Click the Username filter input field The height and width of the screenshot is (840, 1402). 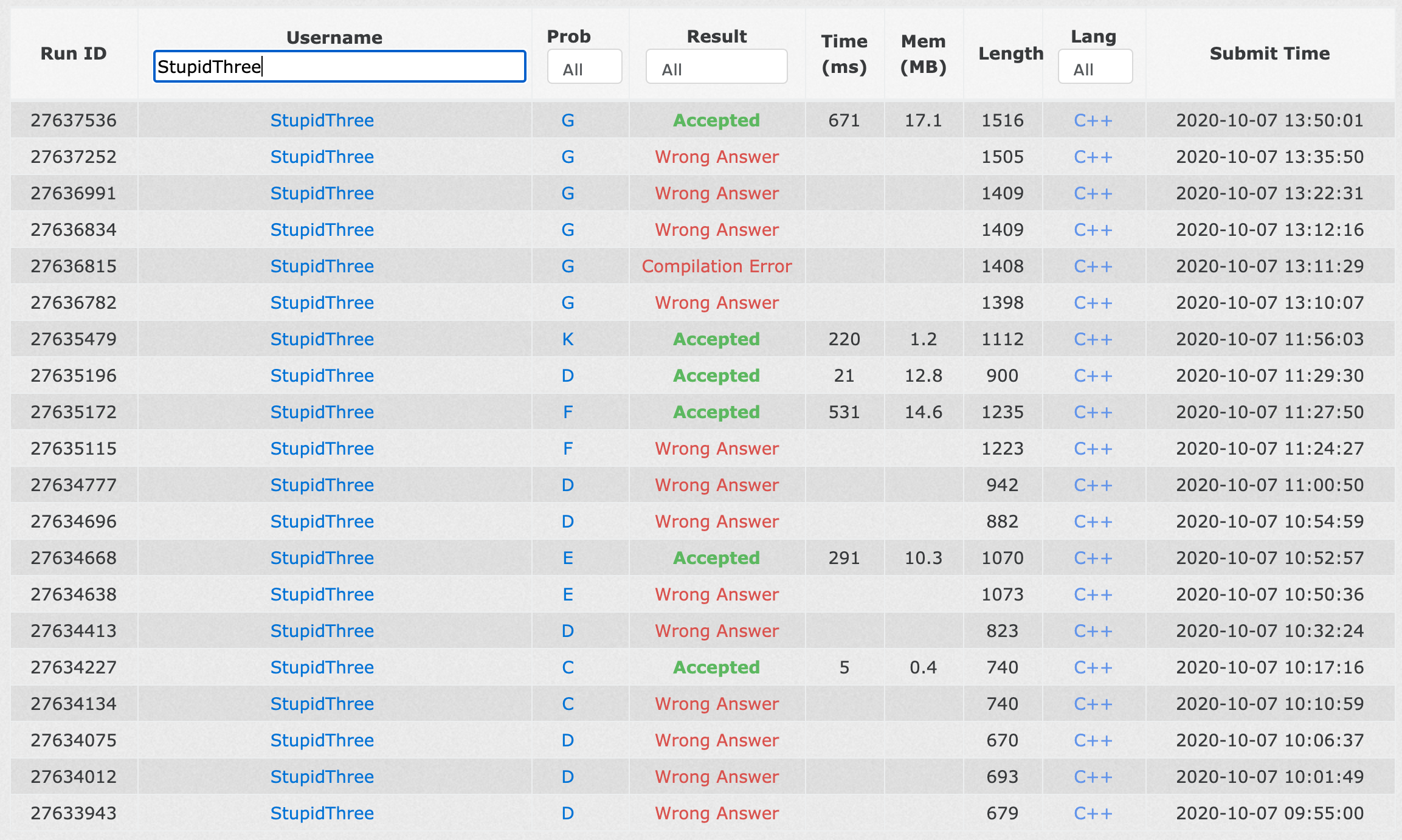(339, 66)
